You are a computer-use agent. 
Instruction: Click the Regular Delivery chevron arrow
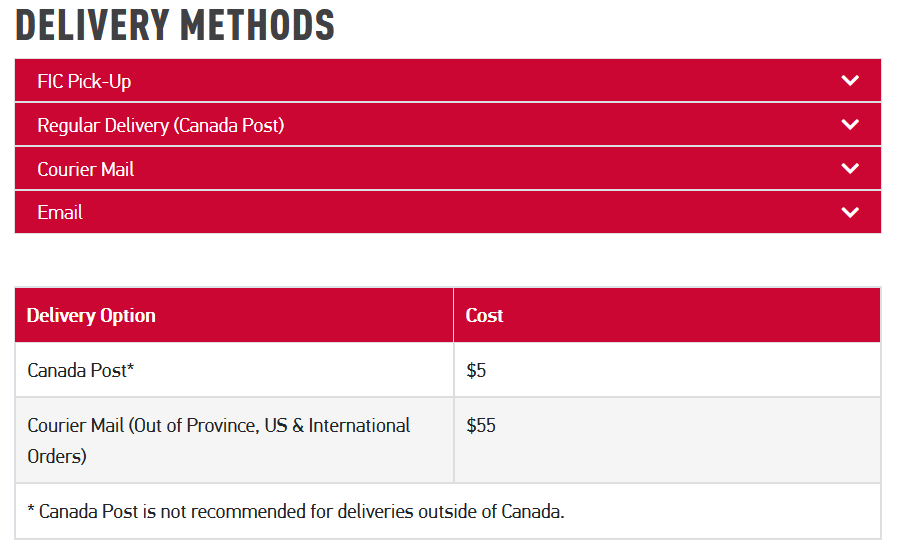pyautogui.click(x=850, y=125)
